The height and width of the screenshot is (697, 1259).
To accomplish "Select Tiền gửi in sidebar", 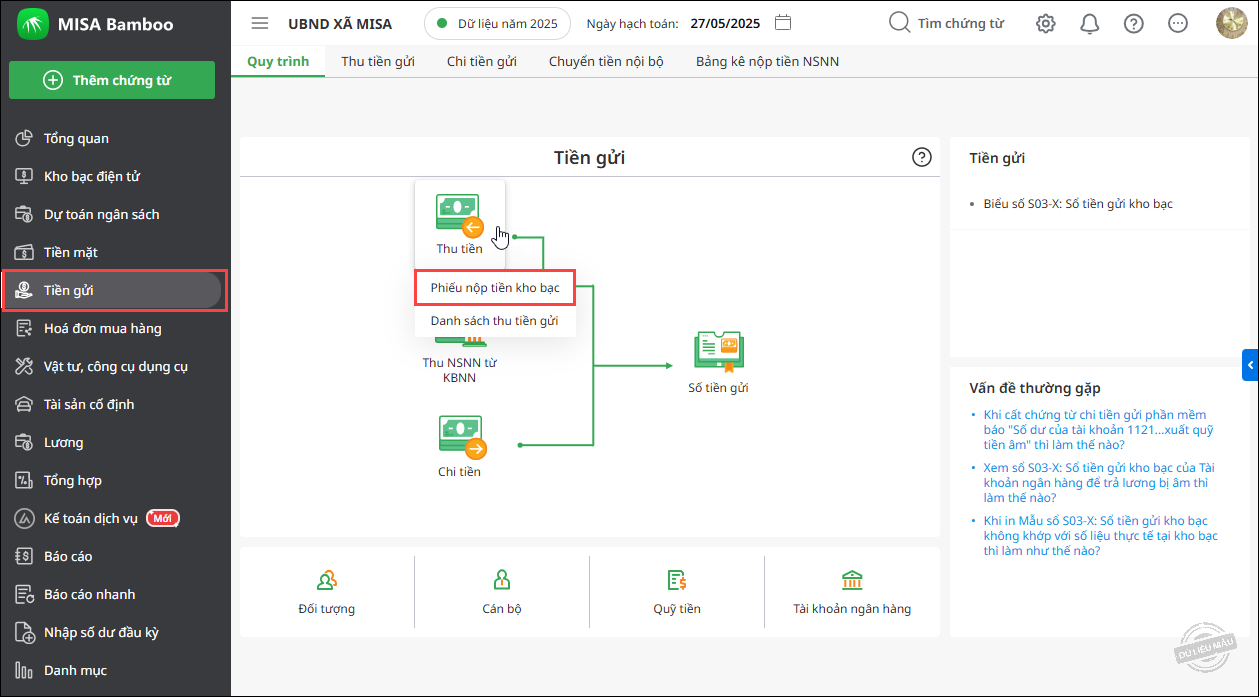I will pyautogui.click(x=114, y=290).
